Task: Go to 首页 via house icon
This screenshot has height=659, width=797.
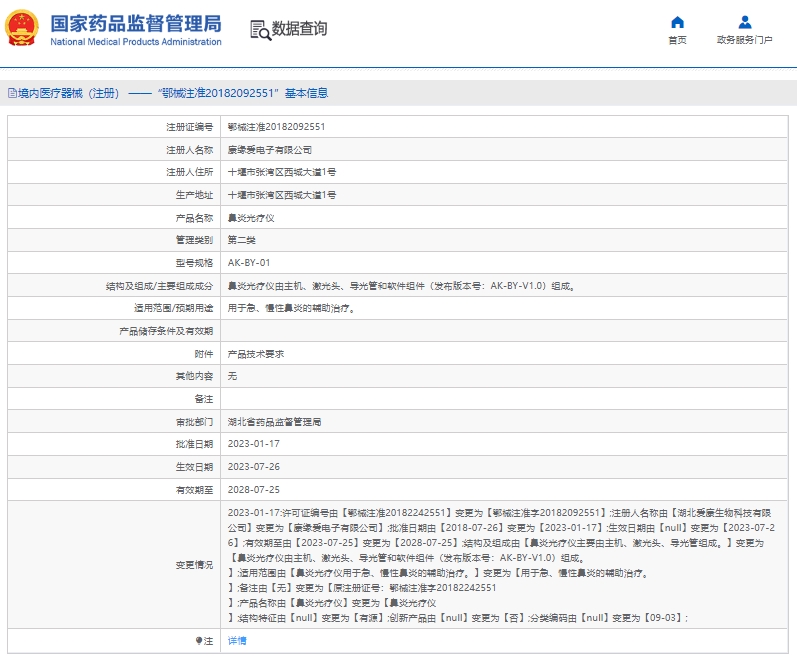Action: click(677, 22)
